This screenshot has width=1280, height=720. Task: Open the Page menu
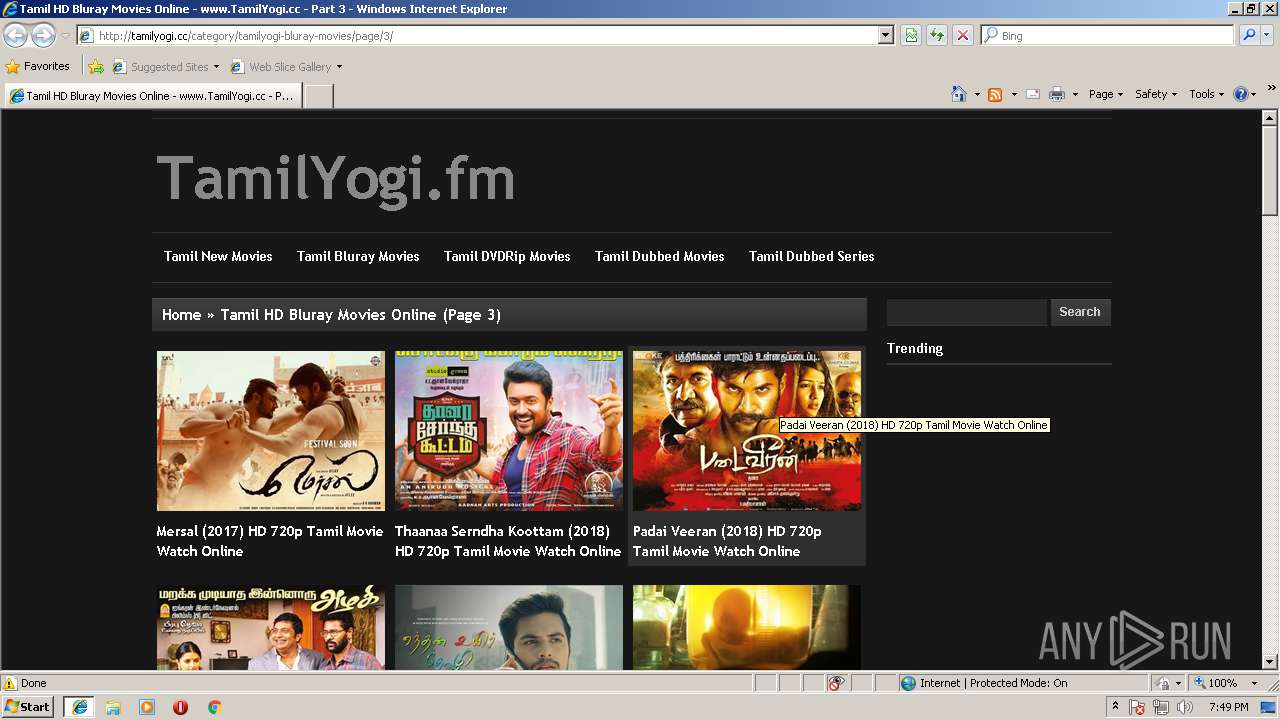click(1105, 94)
